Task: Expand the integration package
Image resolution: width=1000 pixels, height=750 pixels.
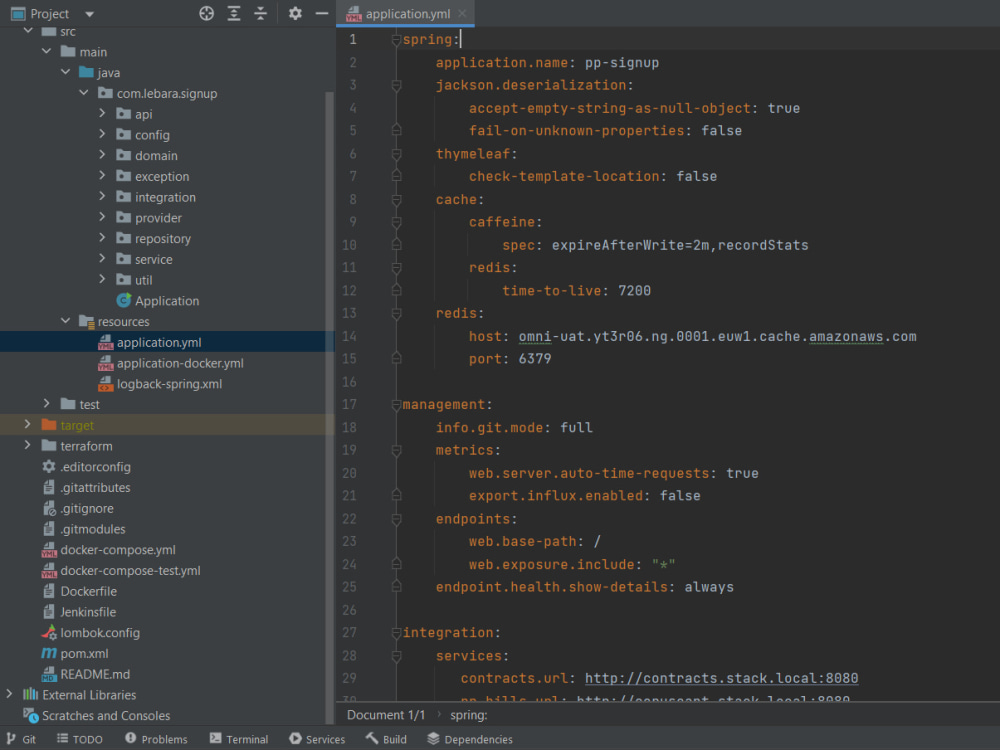Action: pos(102,196)
